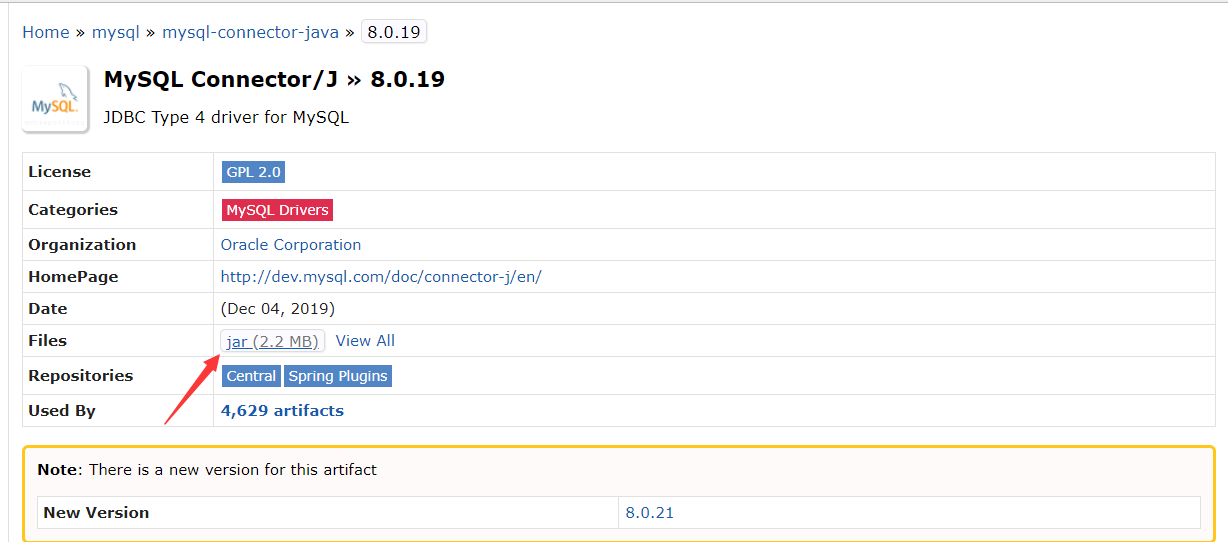Screen dimensions: 1228x542
Task: Visit Oracle Corporation organization link
Action: point(291,244)
